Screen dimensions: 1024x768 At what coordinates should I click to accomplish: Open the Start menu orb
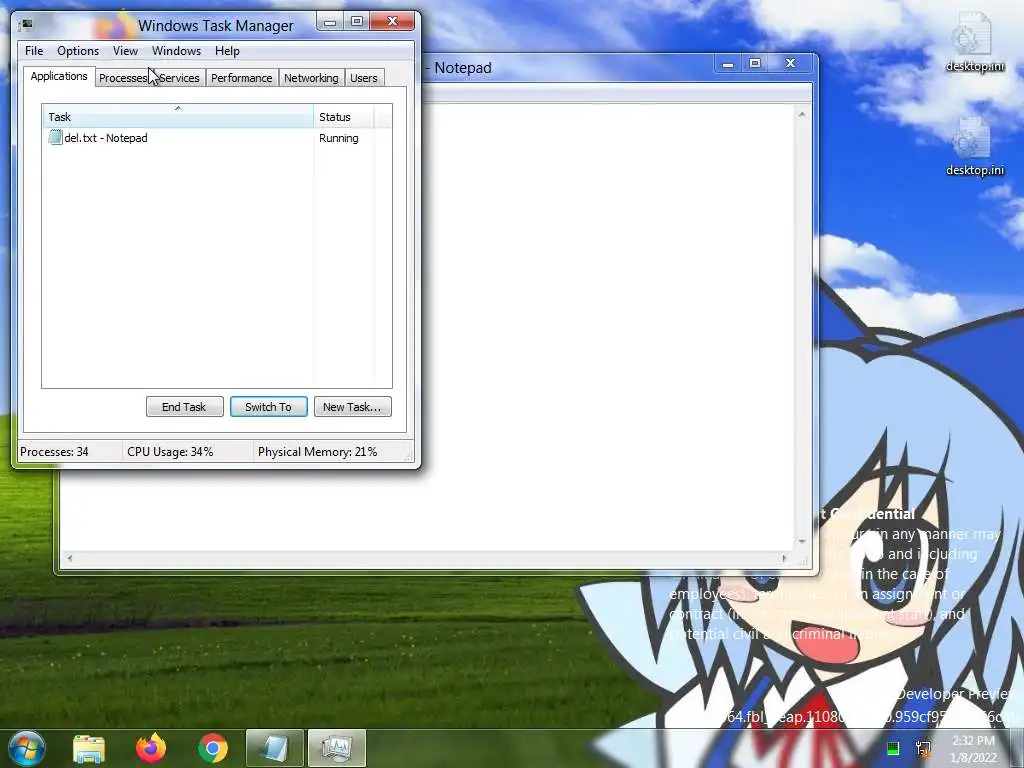click(27, 748)
